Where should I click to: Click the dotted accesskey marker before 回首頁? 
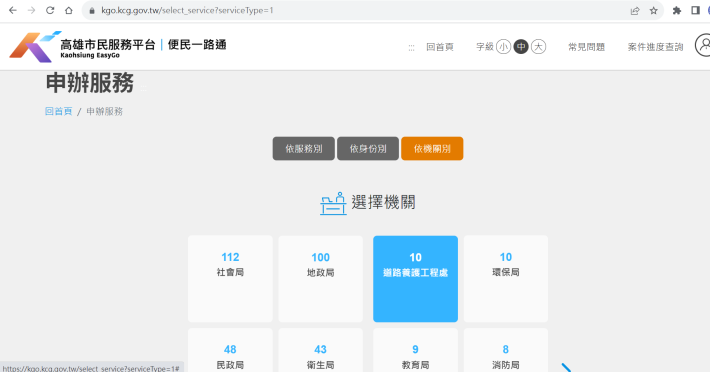[x=411, y=47]
